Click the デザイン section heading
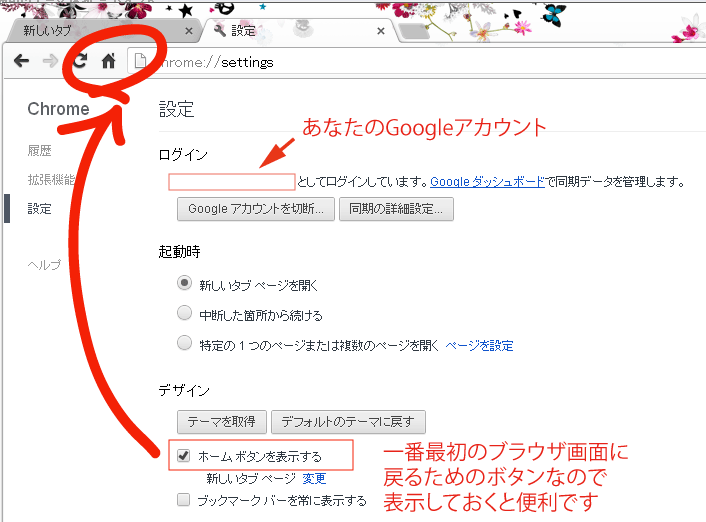706x522 pixels. pyautogui.click(x=184, y=390)
